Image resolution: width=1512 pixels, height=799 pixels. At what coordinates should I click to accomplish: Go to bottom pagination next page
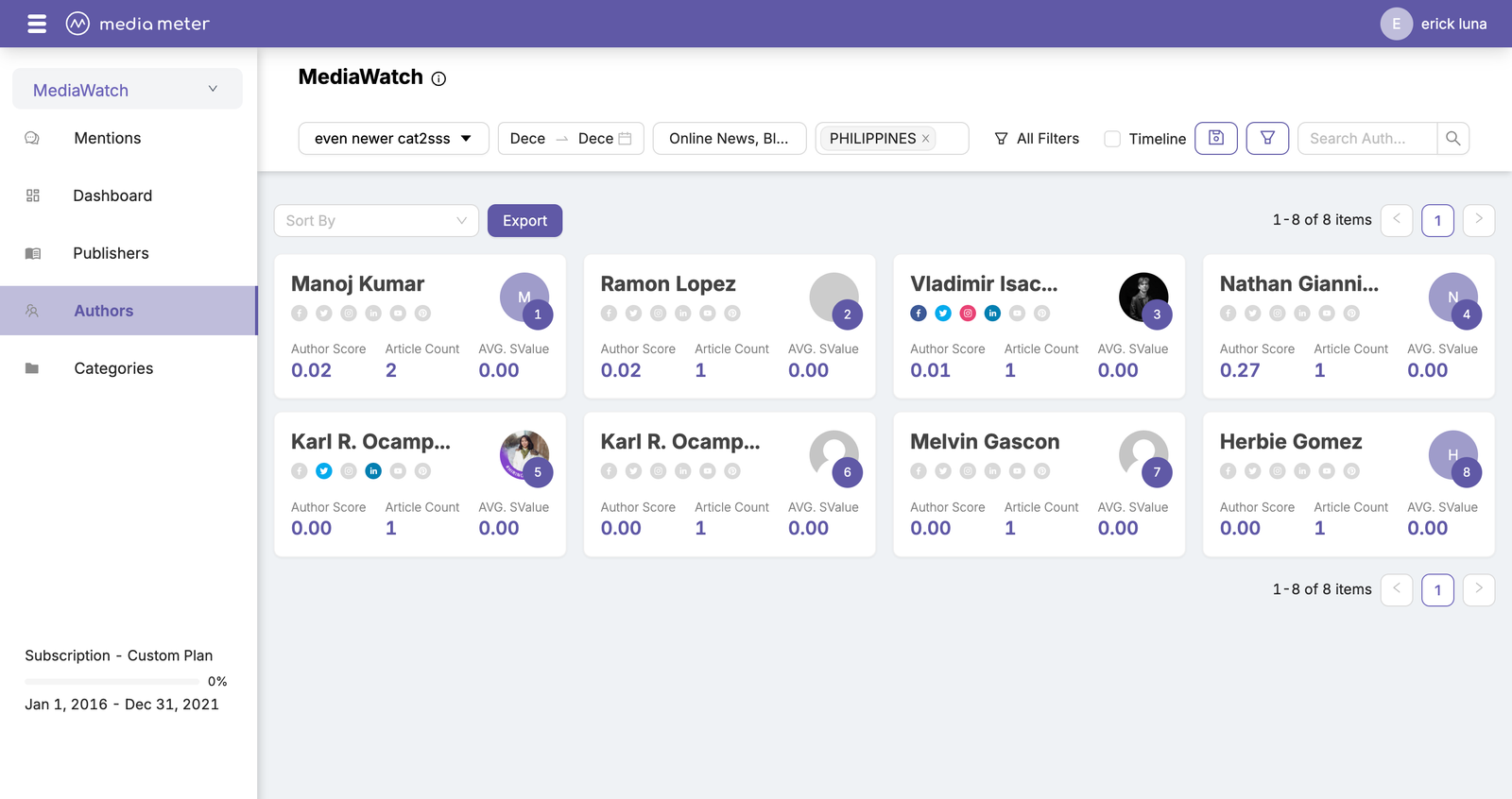click(1479, 589)
